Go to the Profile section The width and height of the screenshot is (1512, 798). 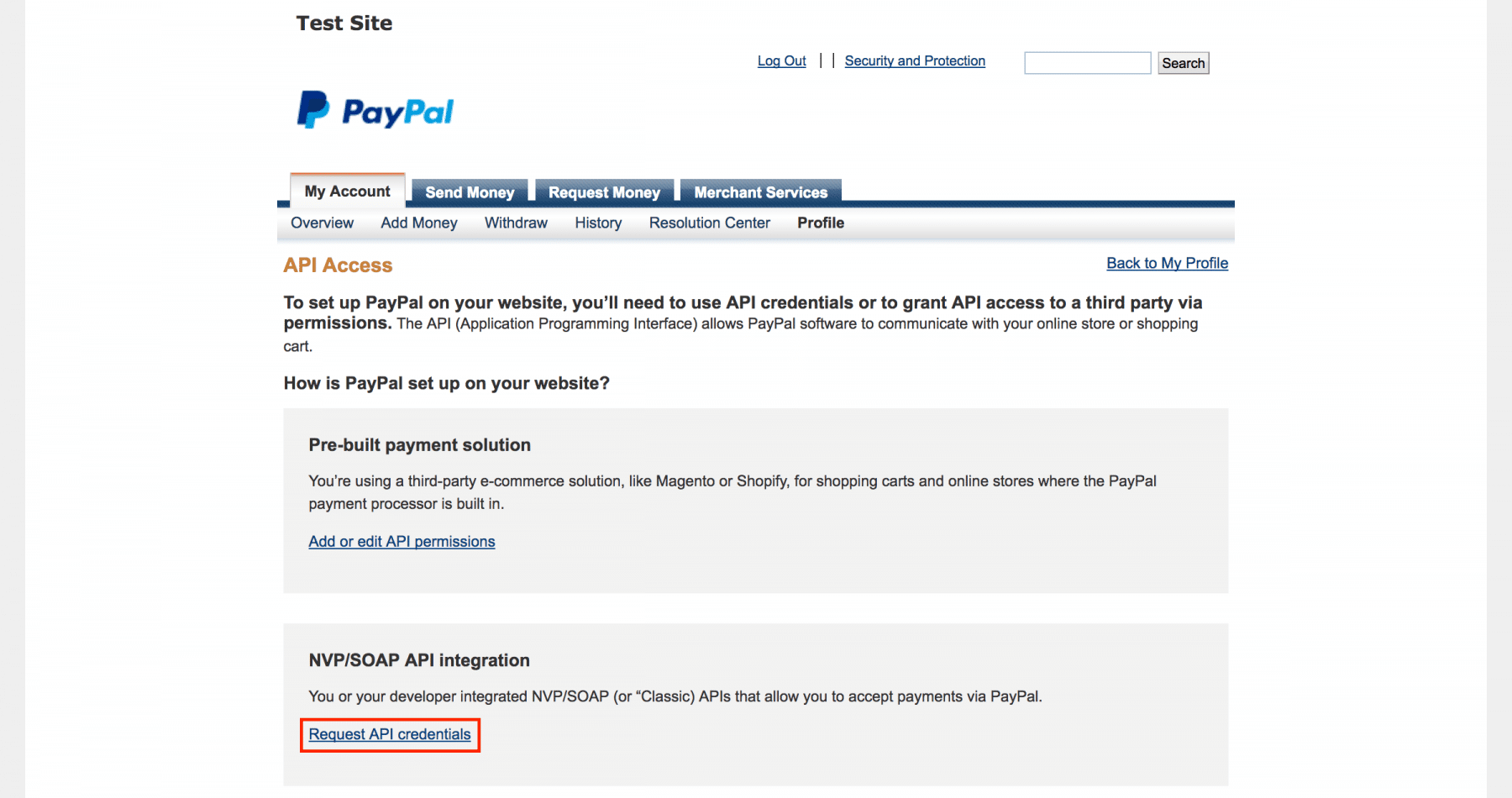click(820, 223)
